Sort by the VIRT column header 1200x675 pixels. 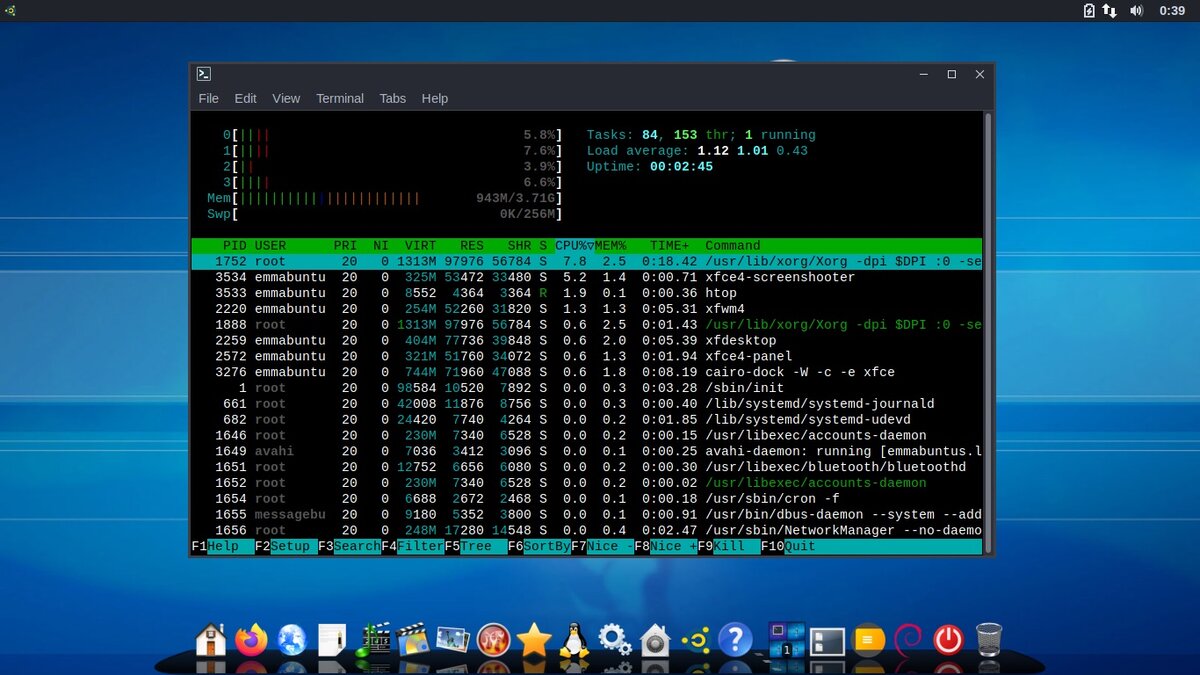tap(420, 246)
